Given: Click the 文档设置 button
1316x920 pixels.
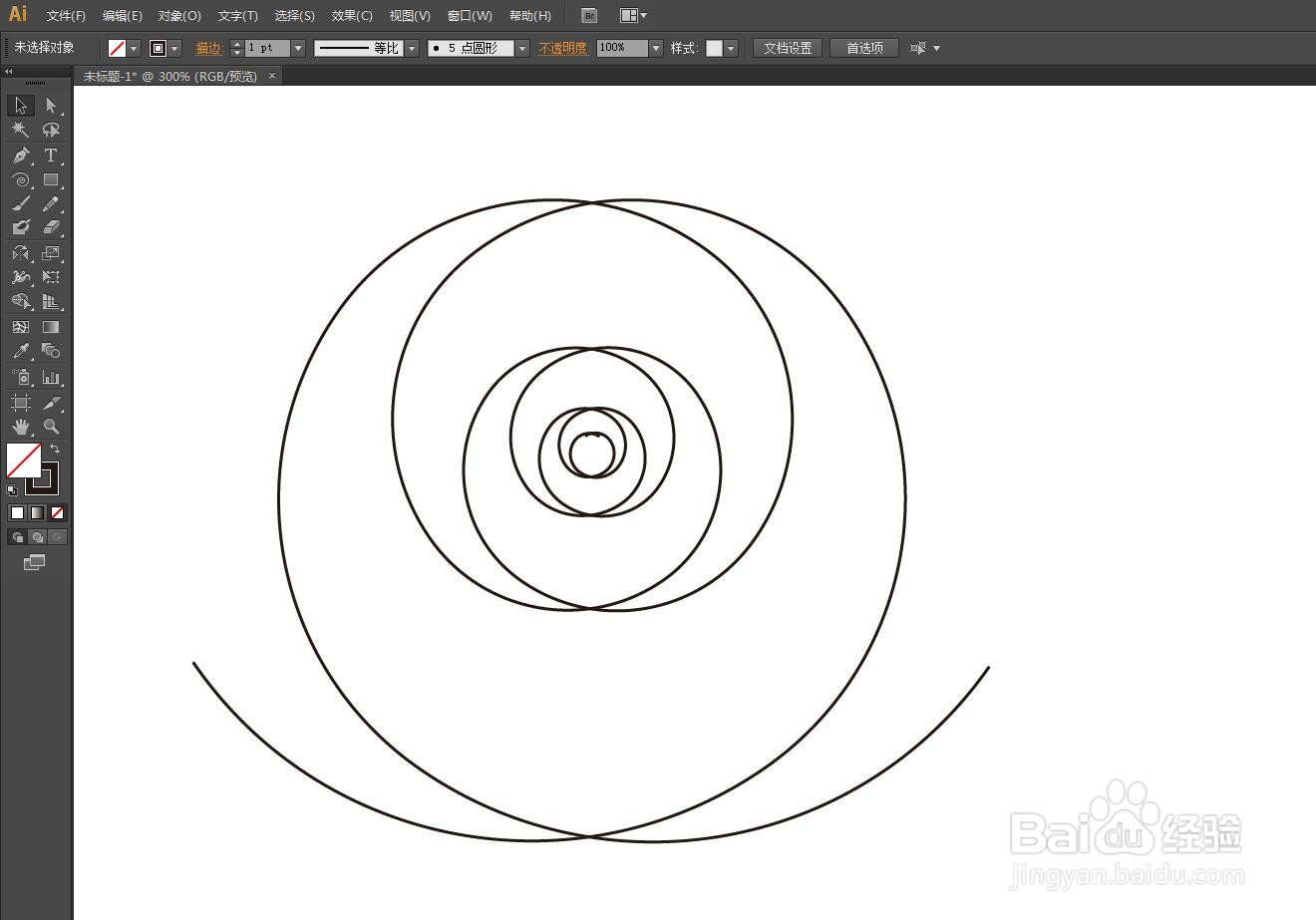Looking at the screenshot, I should [x=788, y=48].
